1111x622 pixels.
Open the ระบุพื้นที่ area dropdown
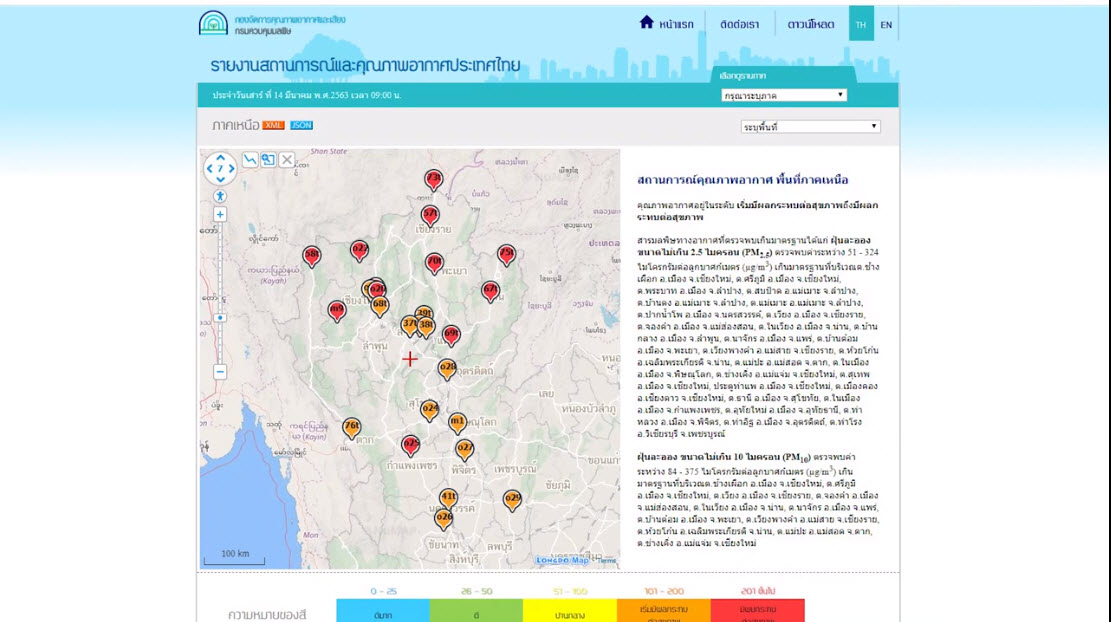(x=810, y=126)
